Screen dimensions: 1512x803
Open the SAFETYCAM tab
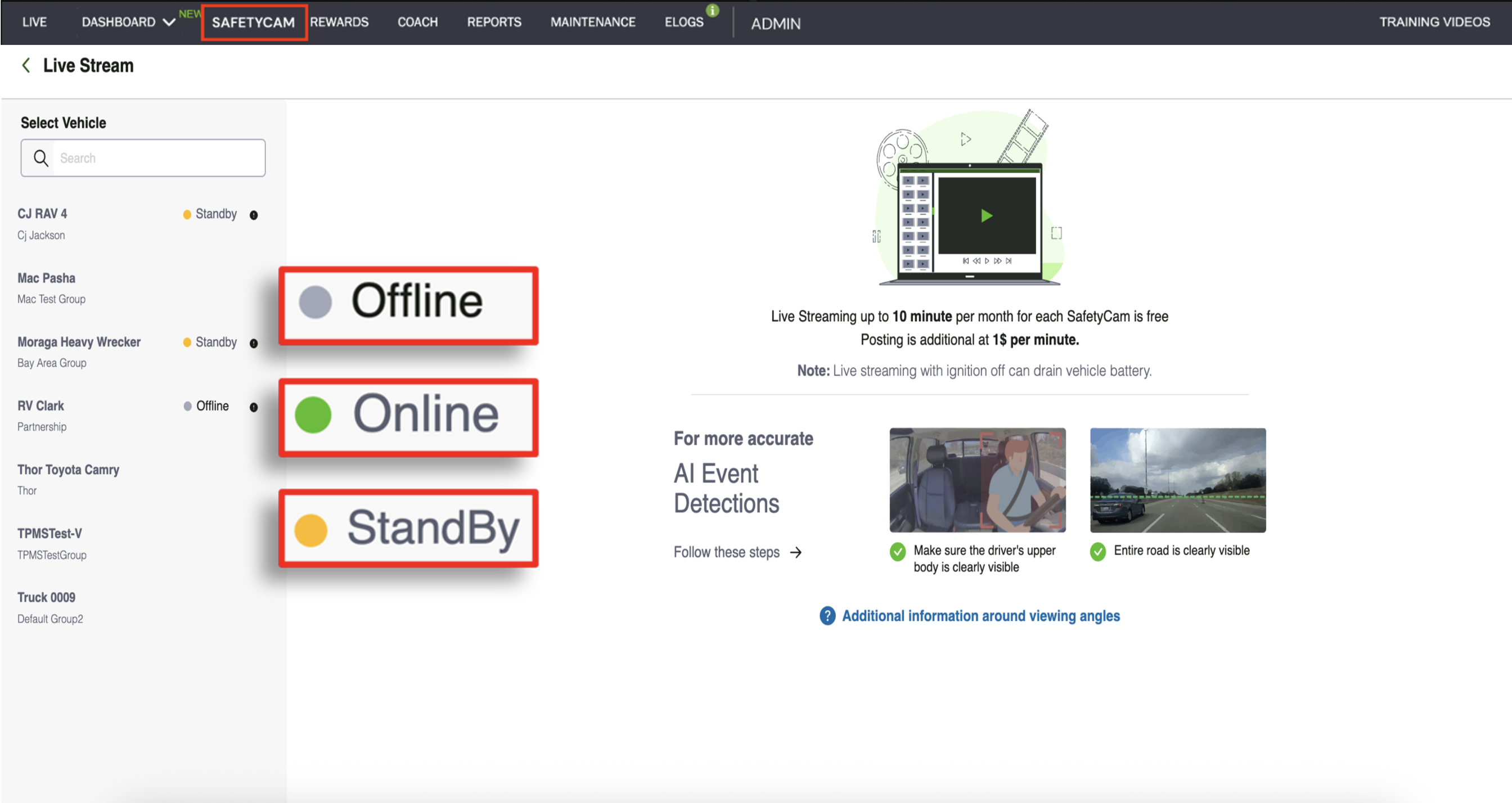click(x=254, y=22)
